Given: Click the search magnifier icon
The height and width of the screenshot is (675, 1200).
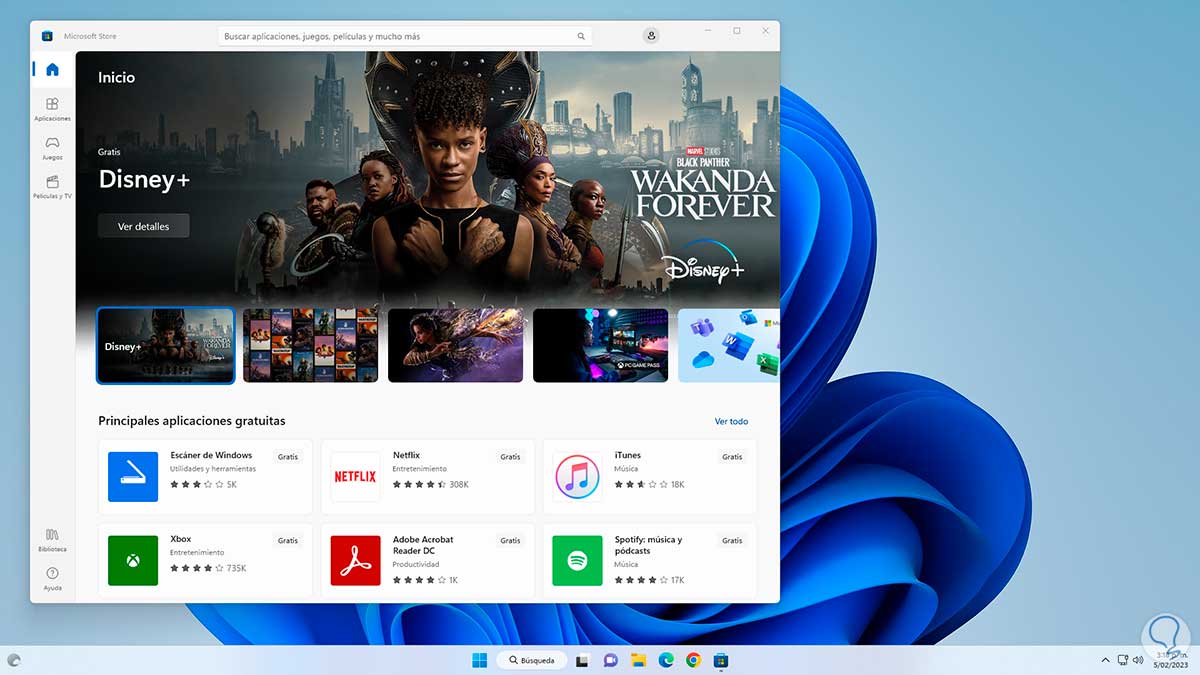Looking at the screenshot, I should [581, 36].
